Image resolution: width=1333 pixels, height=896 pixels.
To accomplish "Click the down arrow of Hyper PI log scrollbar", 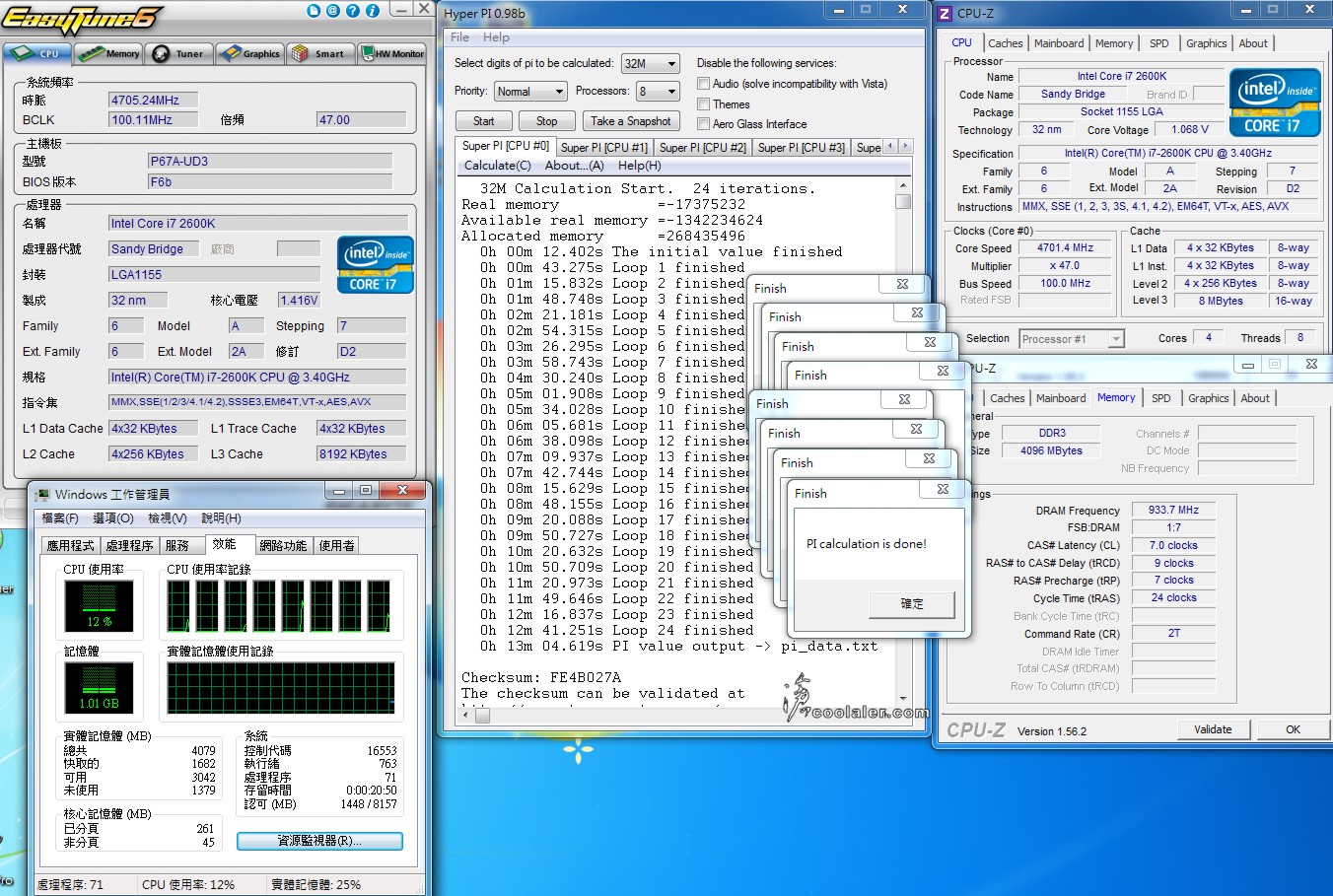I will pyautogui.click(x=902, y=698).
